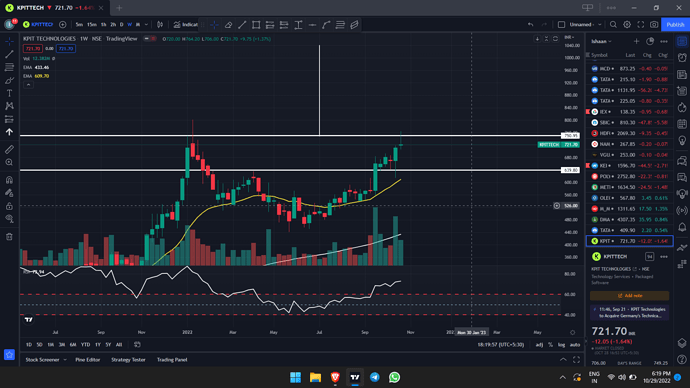Add a symbol to the watchlist

click(x=636, y=41)
